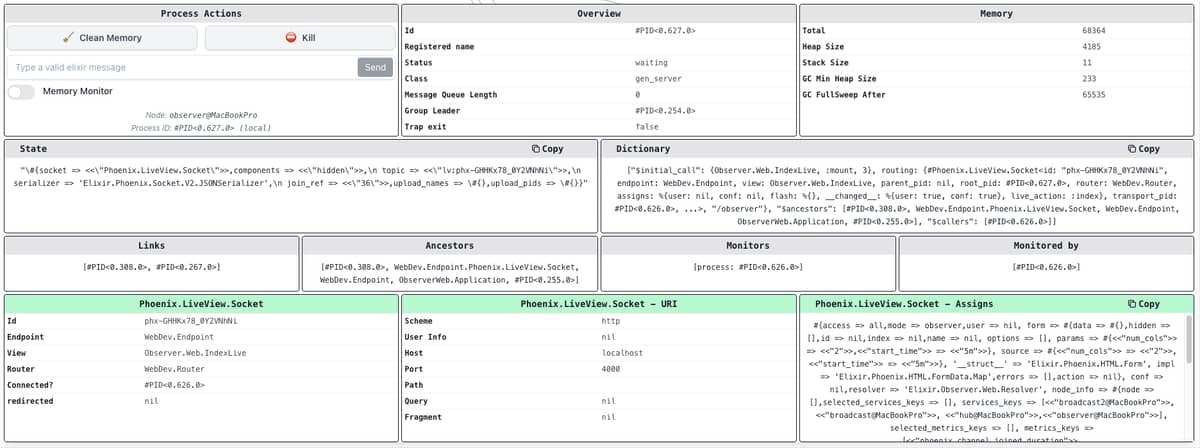Click the elixir message input field
Screen dimensions: 1200x448
180,67
